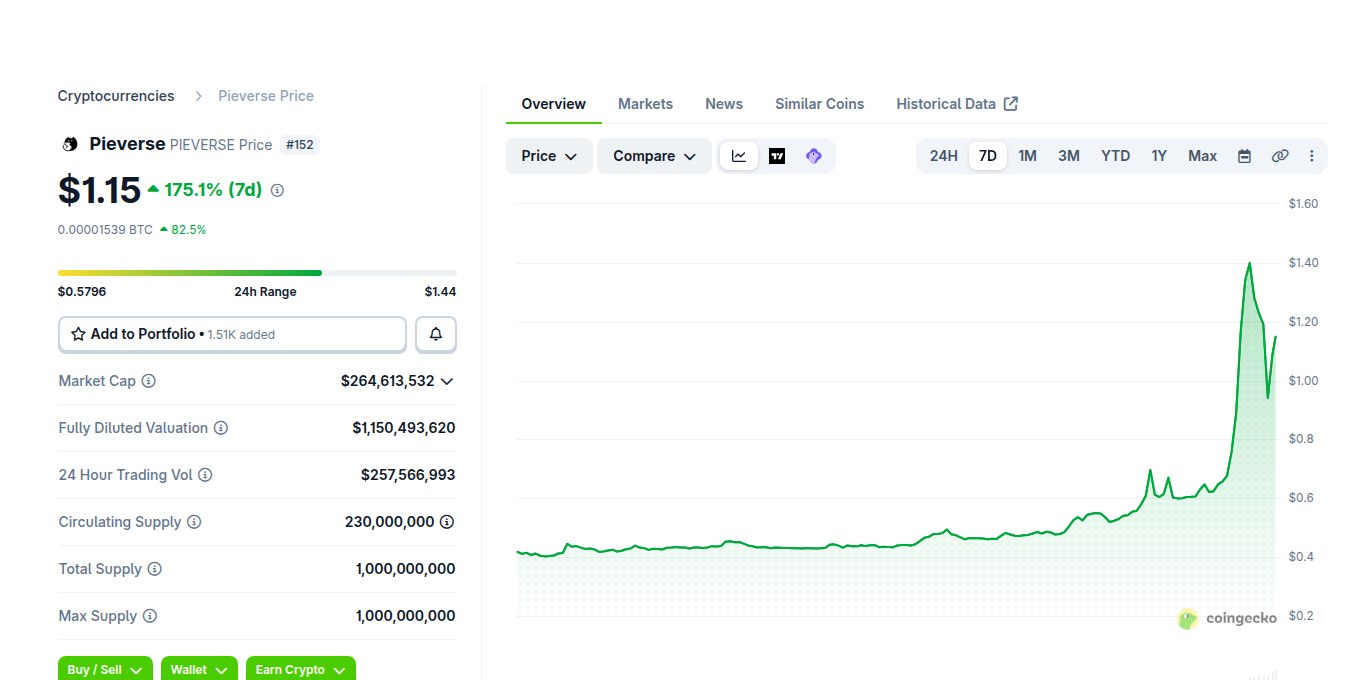The width and height of the screenshot is (1360, 680).
Task: Click the price alert bell icon
Action: 436,334
